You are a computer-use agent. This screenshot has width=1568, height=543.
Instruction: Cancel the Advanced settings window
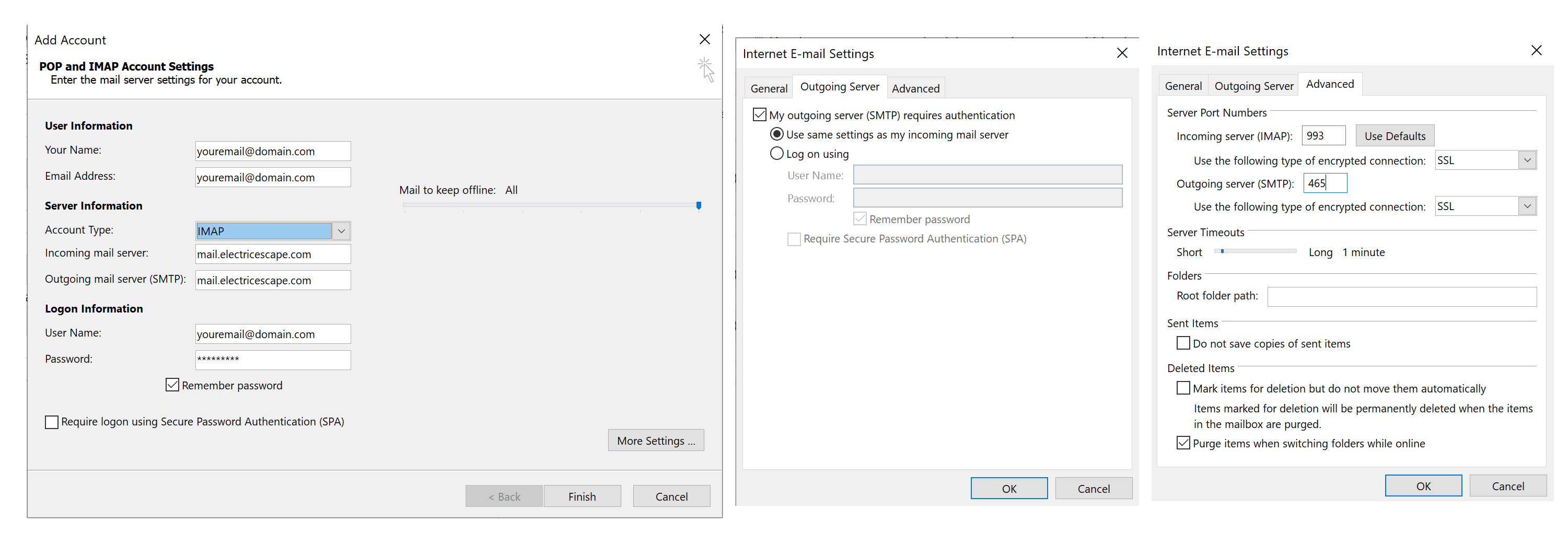click(x=1508, y=486)
